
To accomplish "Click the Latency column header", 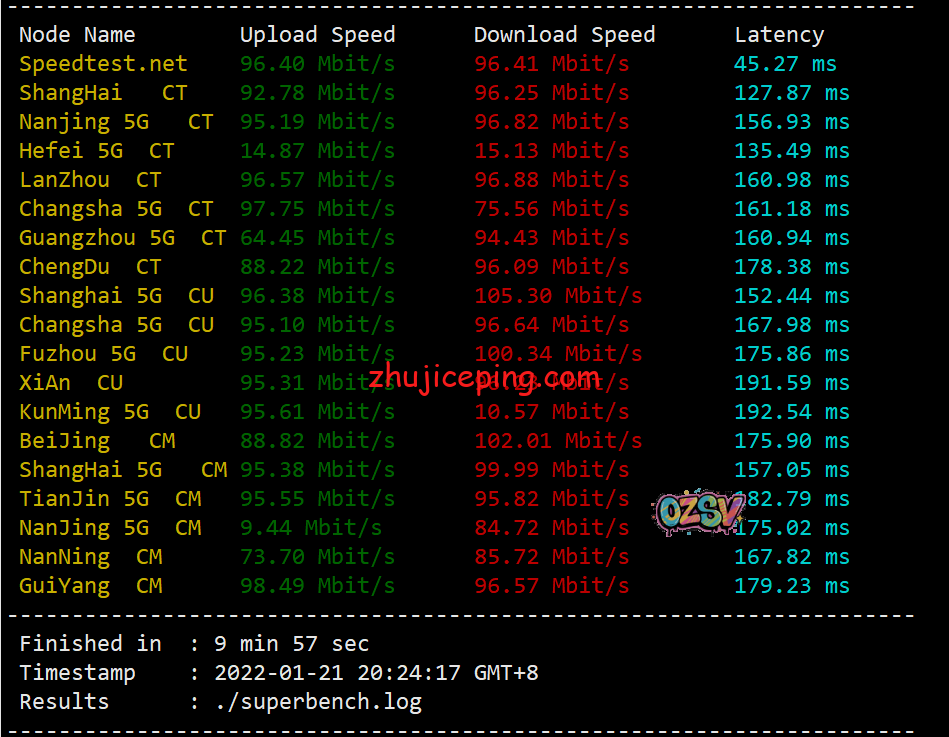I will (779, 35).
